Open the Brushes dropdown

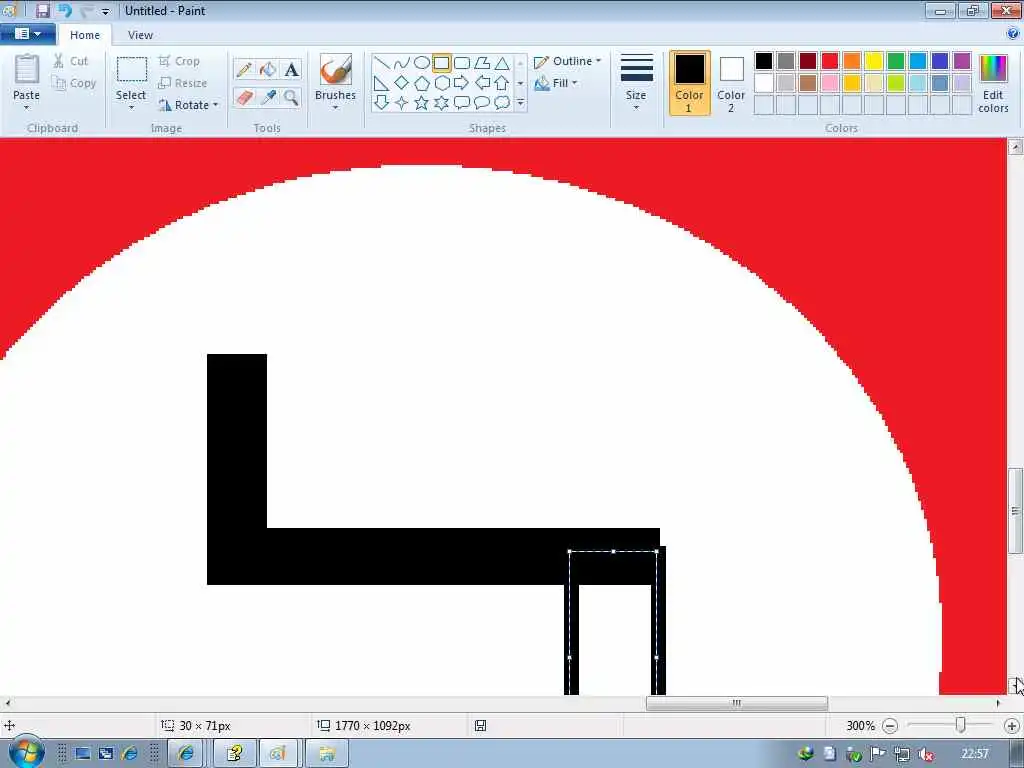coord(335,108)
